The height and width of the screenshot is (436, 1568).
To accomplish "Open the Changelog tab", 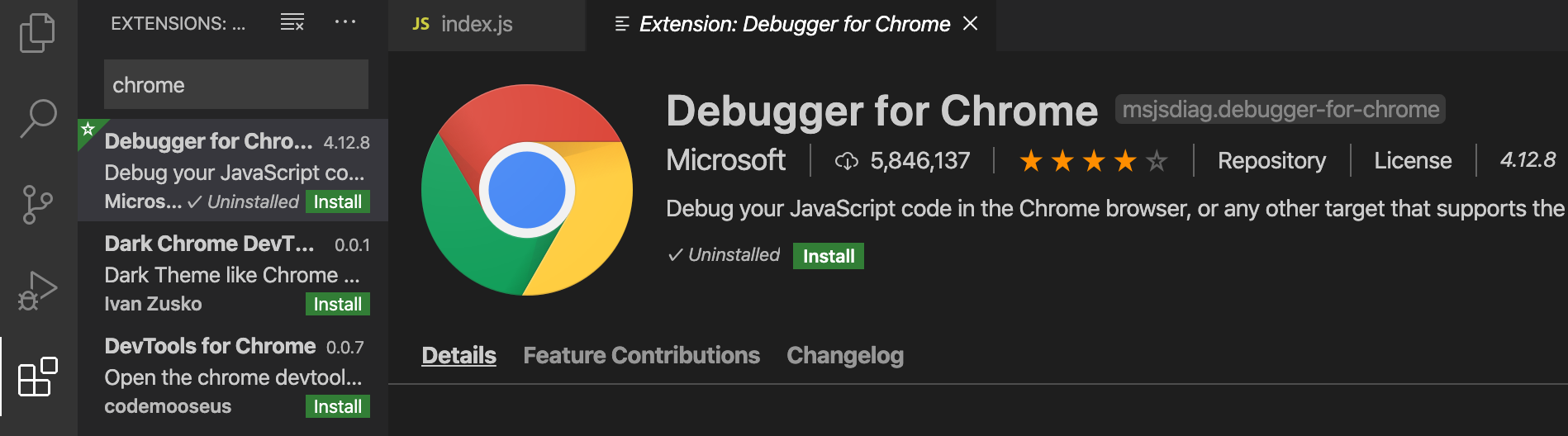I will [844, 355].
